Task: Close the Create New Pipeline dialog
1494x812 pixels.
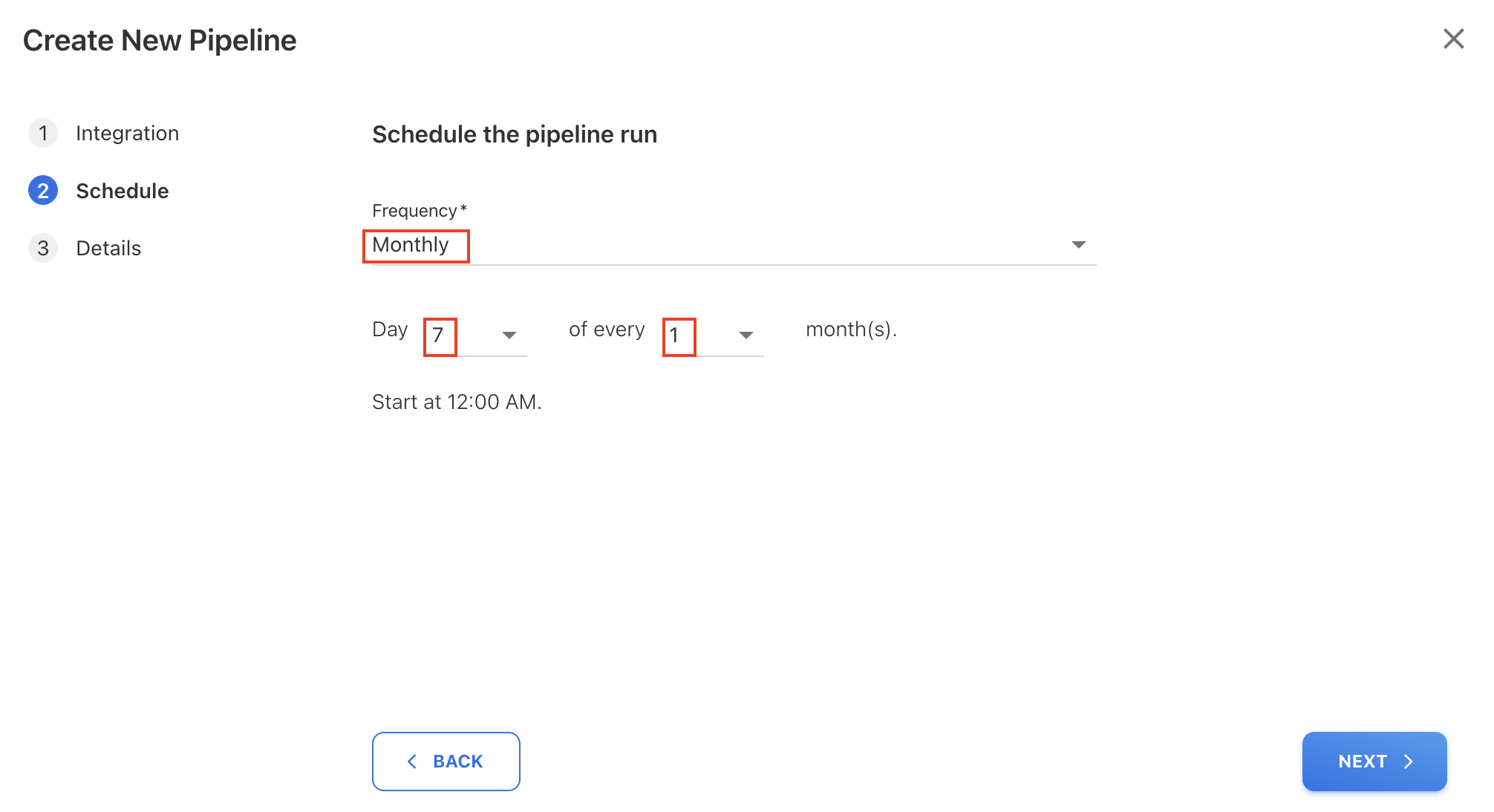Action: pos(1453,39)
